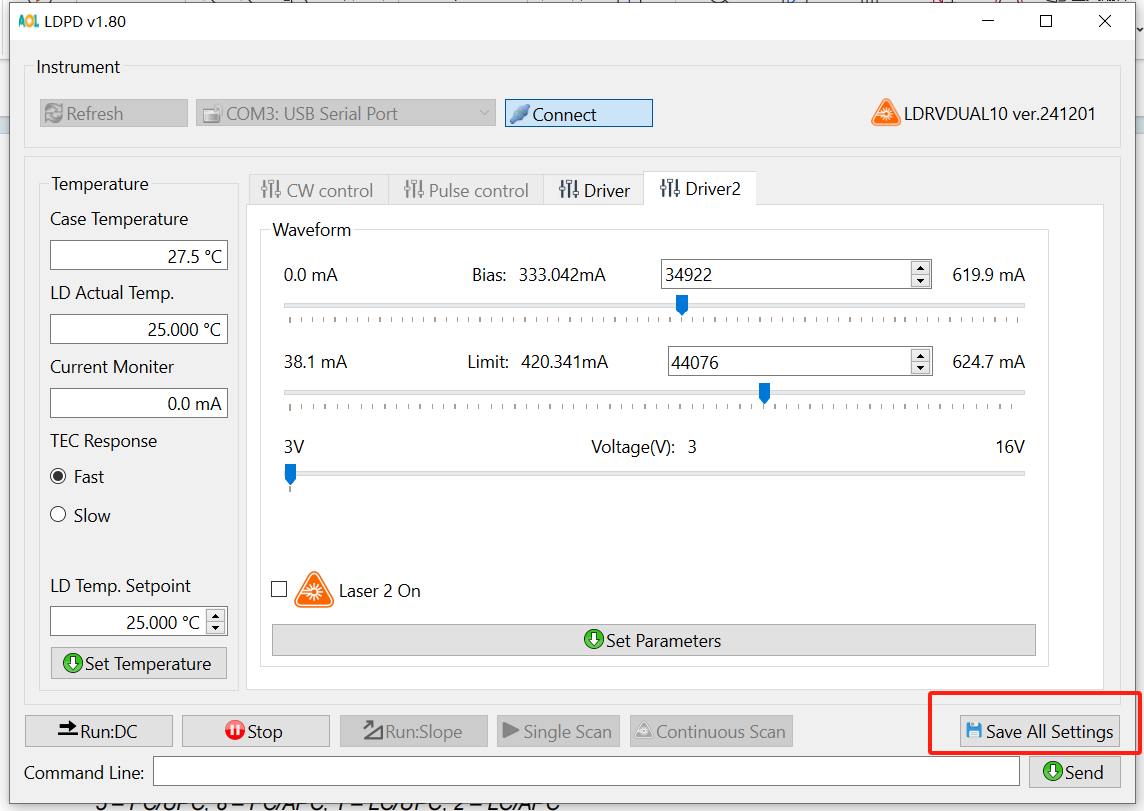Select the Slow TEC response option
The height and width of the screenshot is (811, 1144).
point(58,515)
